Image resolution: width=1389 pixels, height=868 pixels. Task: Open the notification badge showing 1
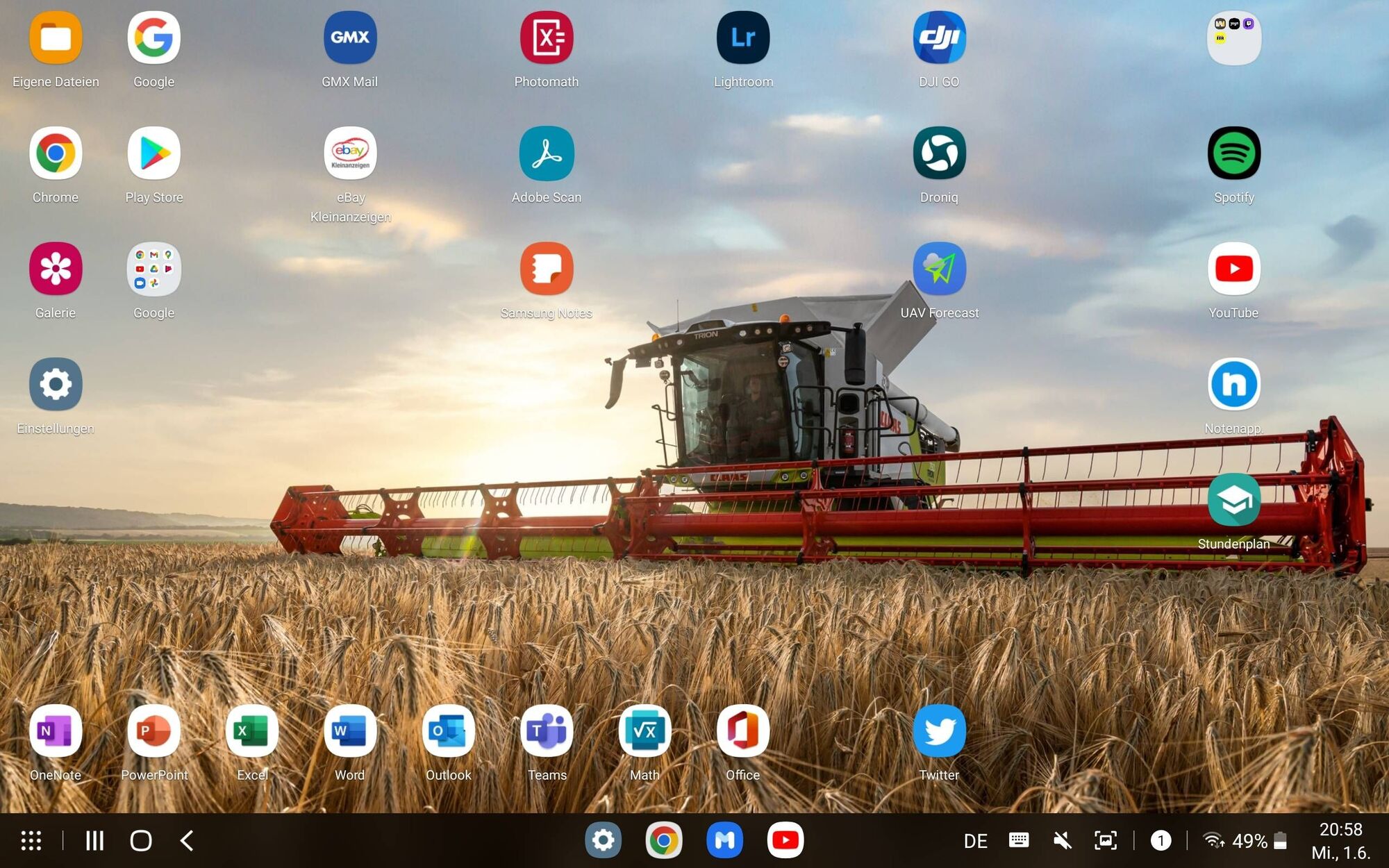coord(1161,841)
